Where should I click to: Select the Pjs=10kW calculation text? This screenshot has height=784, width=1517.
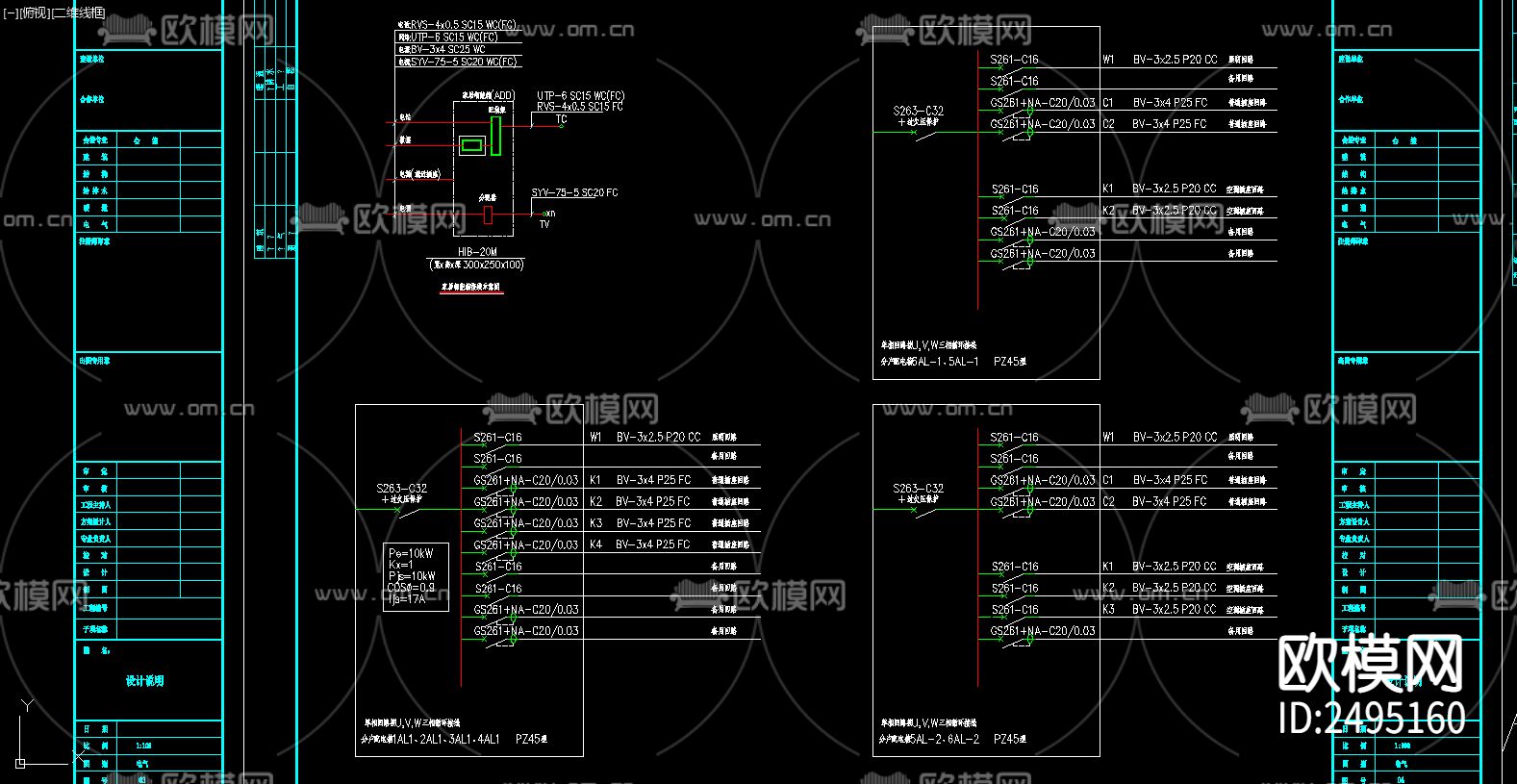[x=412, y=576]
